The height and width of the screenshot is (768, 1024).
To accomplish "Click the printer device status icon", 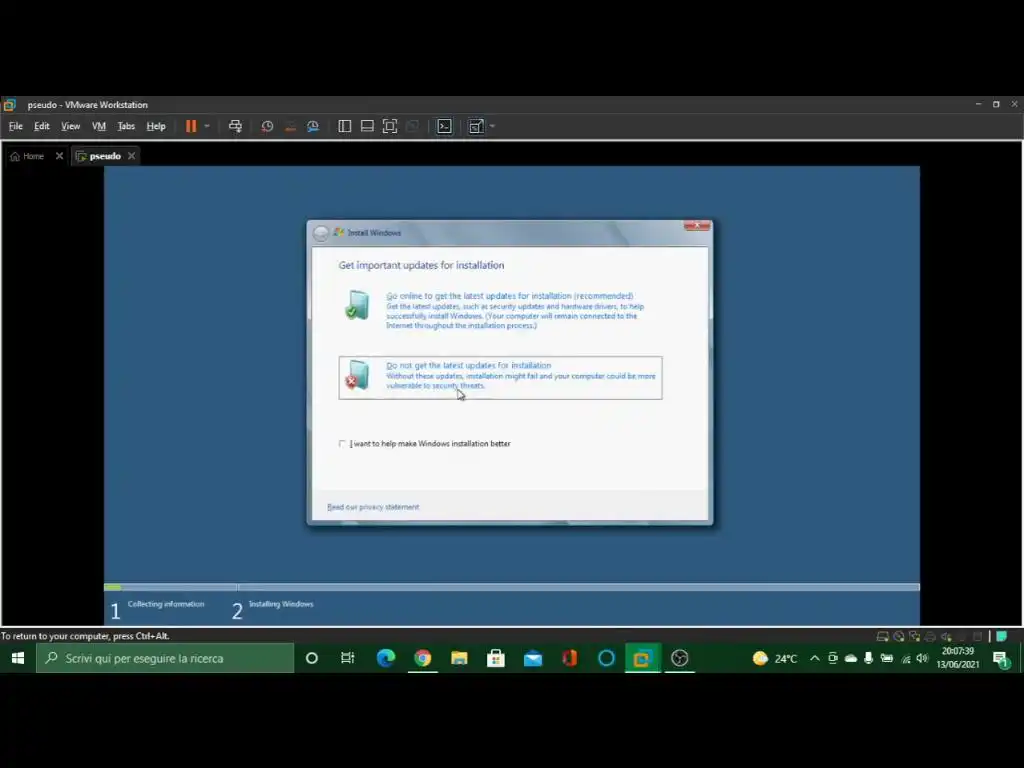I will click(x=930, y=637).
